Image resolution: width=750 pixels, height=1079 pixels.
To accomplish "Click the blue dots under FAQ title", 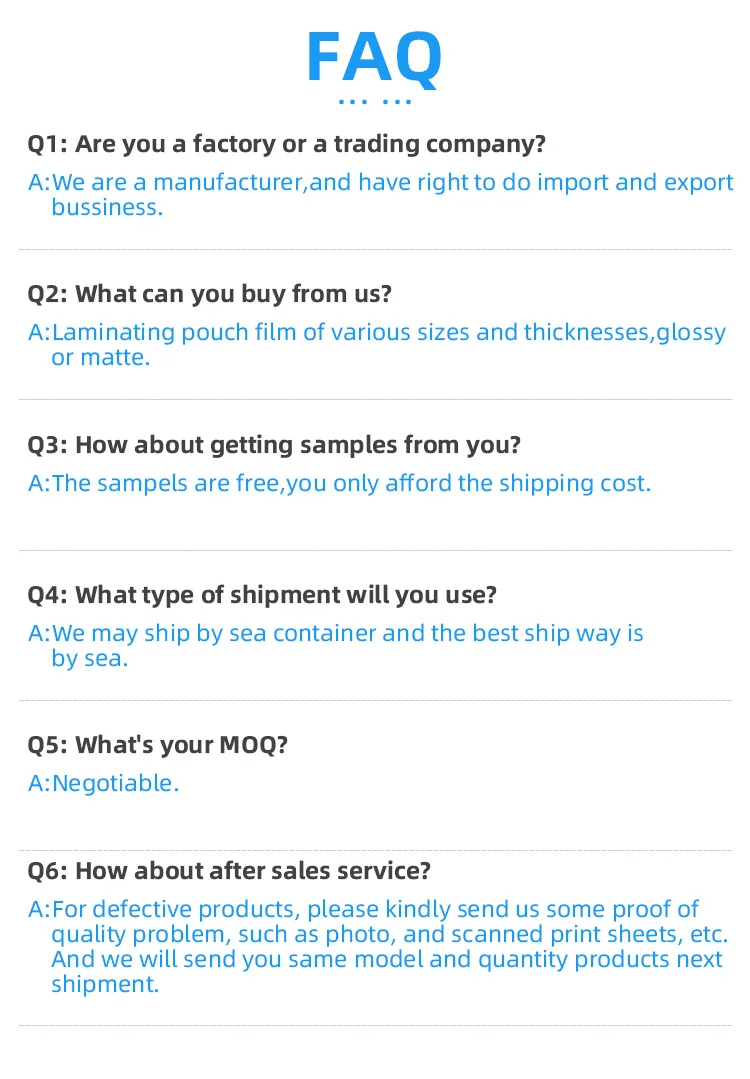I will pos(374,102).
